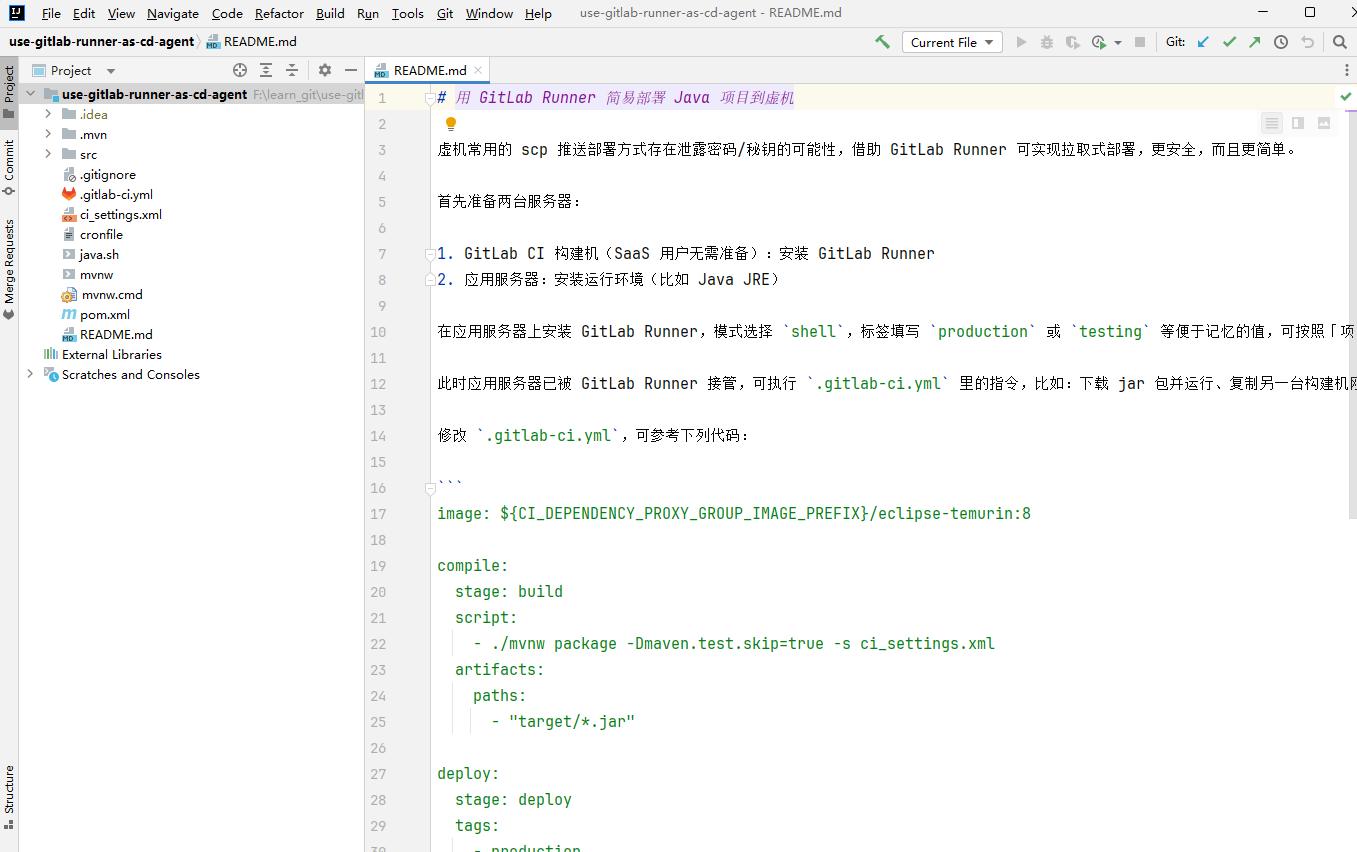Expand the src folder in tree
The image size is (1357, 852).
48,154
